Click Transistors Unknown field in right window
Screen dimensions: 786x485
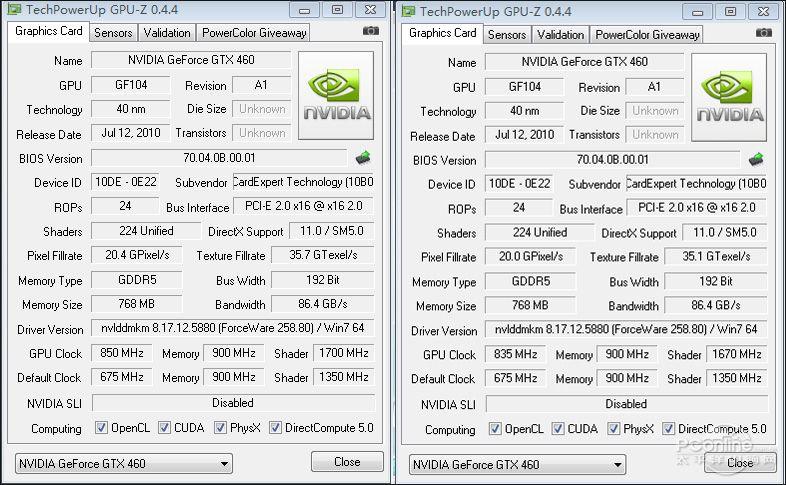click(655, 135)
